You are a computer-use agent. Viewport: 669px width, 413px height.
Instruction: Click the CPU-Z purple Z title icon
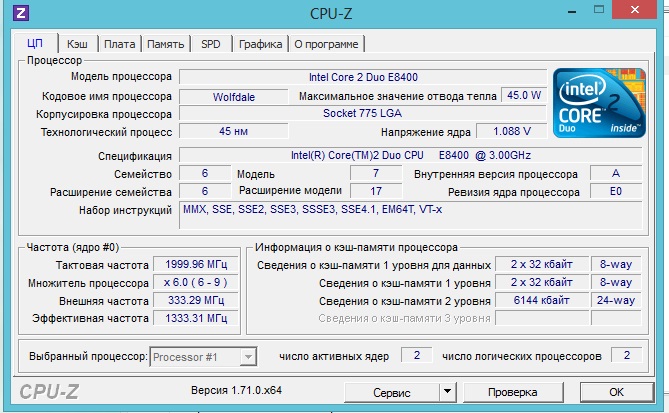point(21,13)
